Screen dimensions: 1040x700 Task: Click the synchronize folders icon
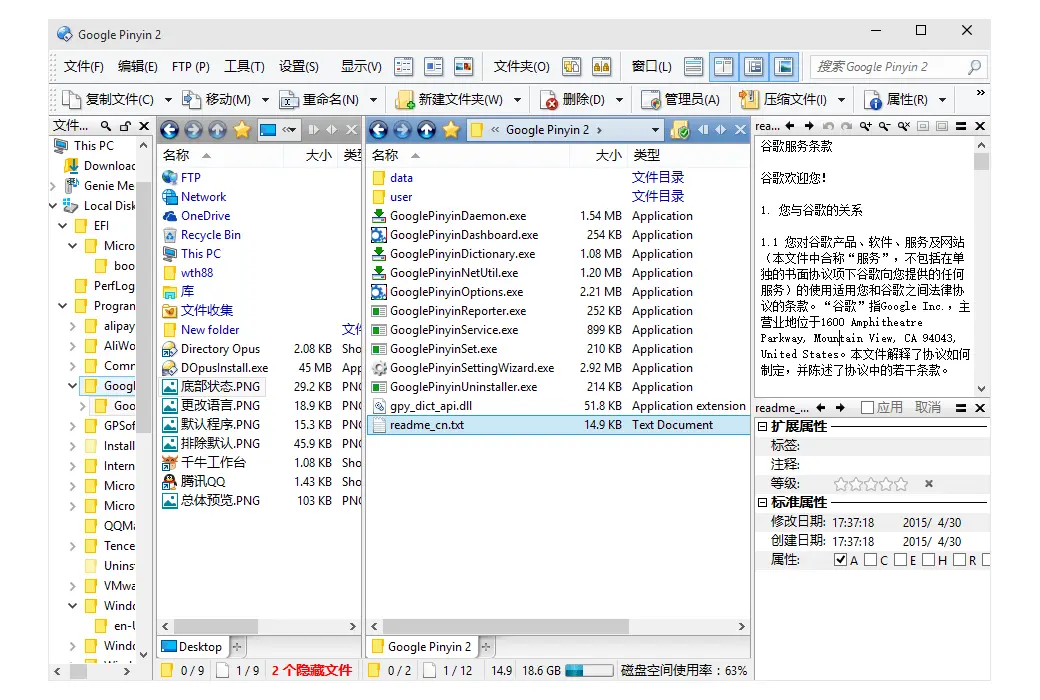pyautogui.click(x=572, y=66)
